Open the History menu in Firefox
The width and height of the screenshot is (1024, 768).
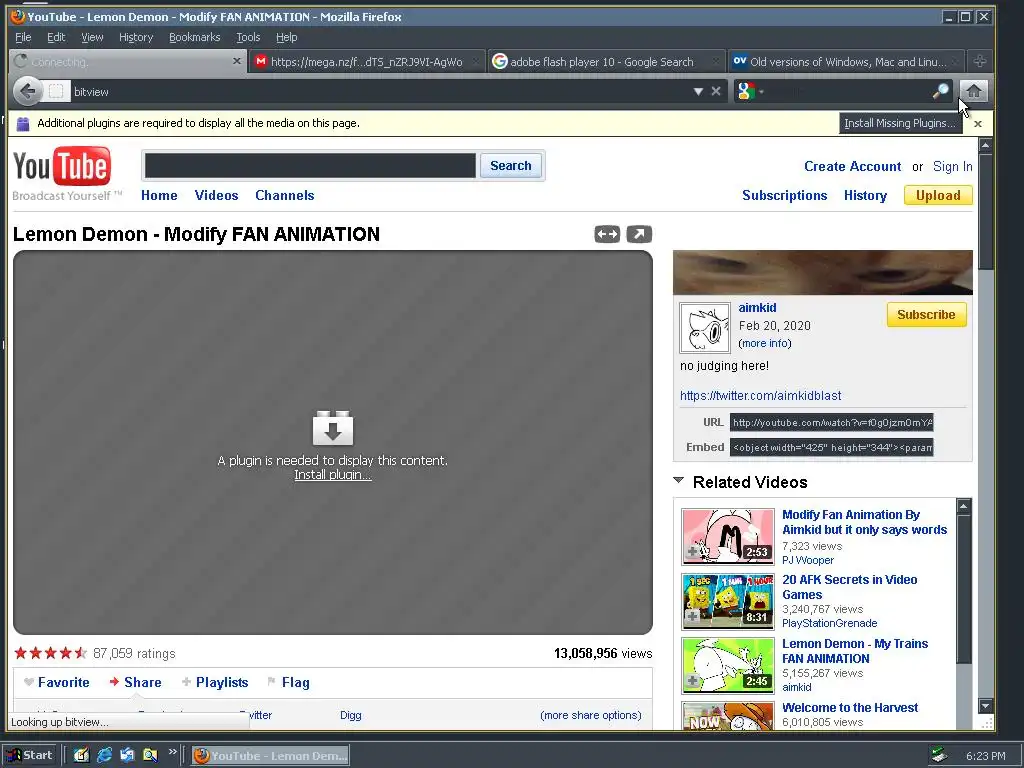click(x=136, y=37)
